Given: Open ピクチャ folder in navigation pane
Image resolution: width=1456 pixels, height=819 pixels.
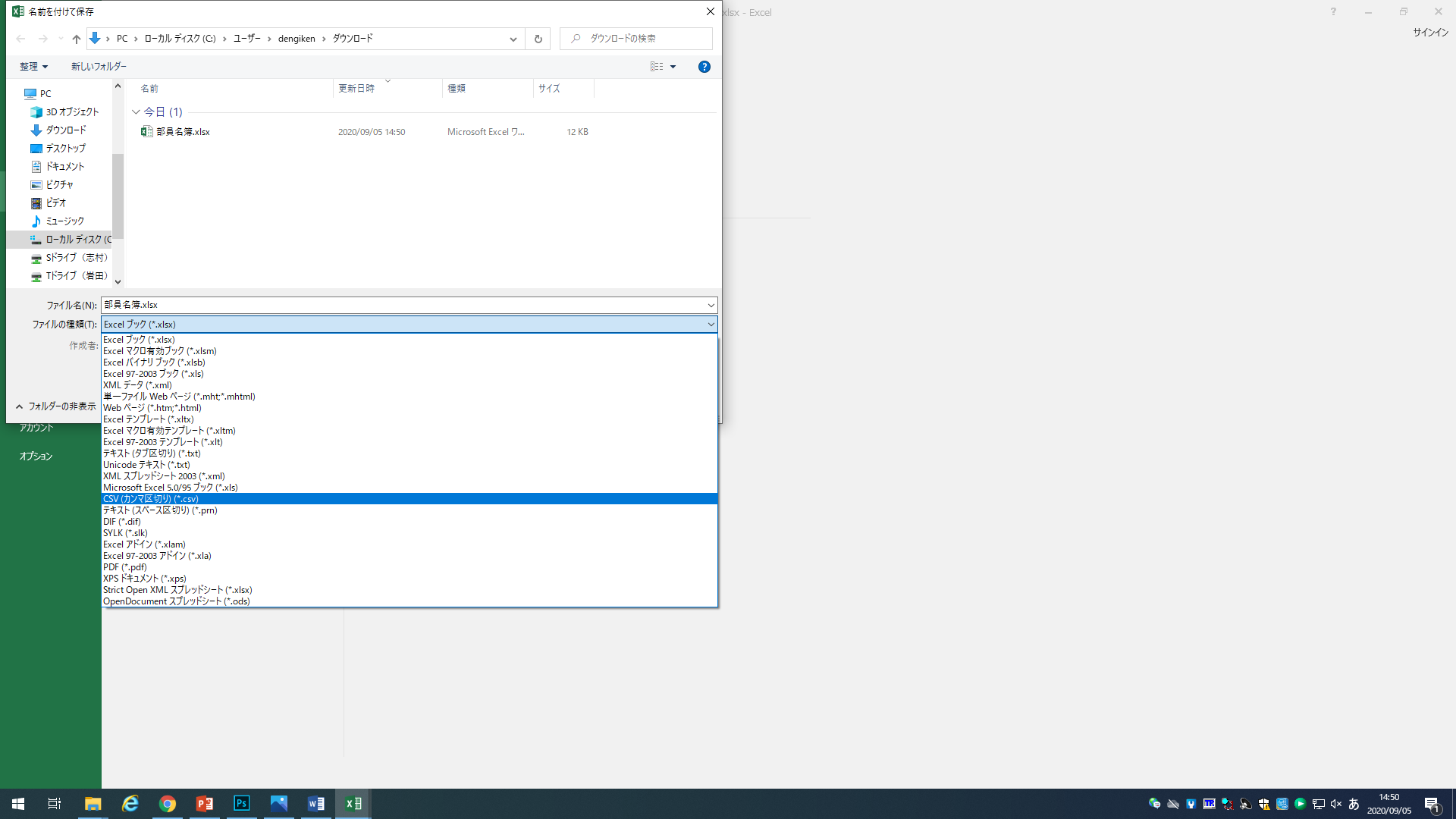Looking at the screenshot, I should 52,184.
